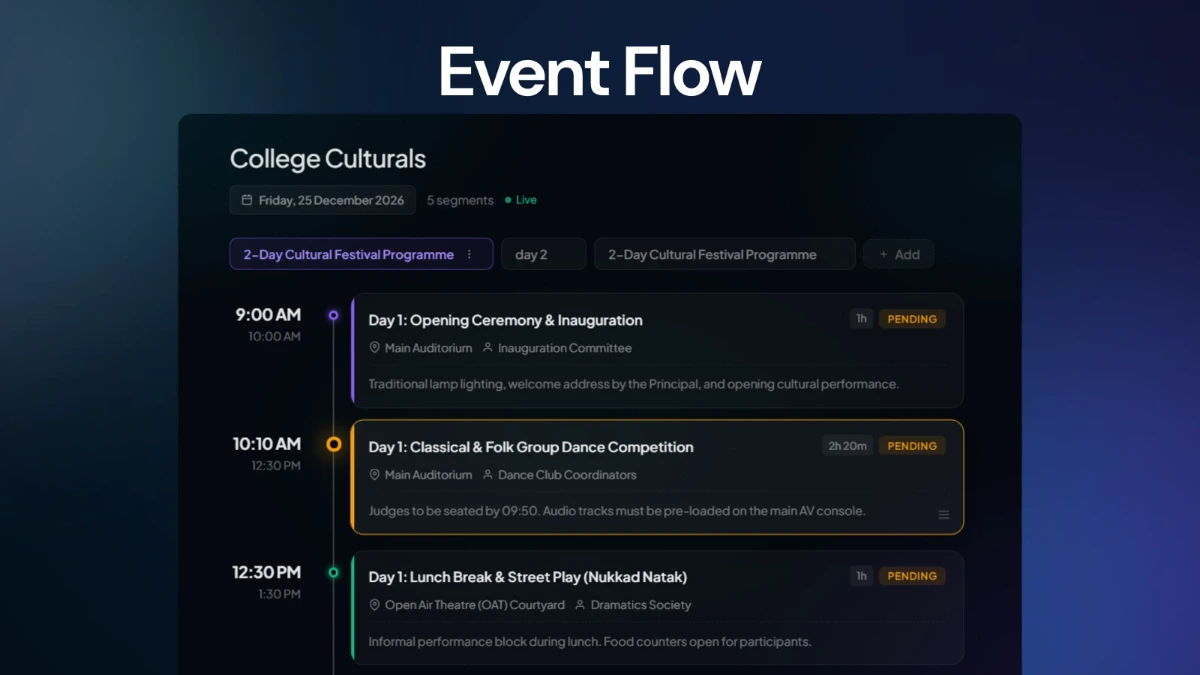Screen dimensions: 1200x675
Task: Click the 9:00 AM start time label
Action: tap(268, 315)
